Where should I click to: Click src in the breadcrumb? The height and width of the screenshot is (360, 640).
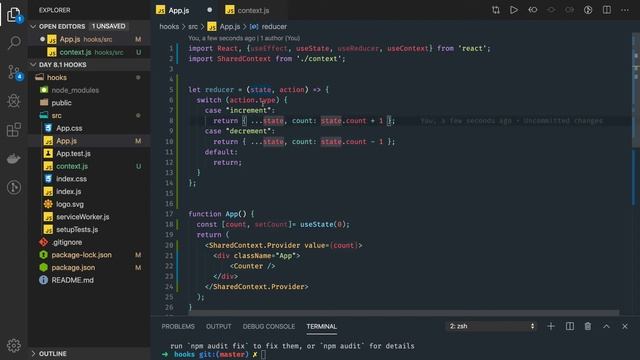(x=193, y=27)
